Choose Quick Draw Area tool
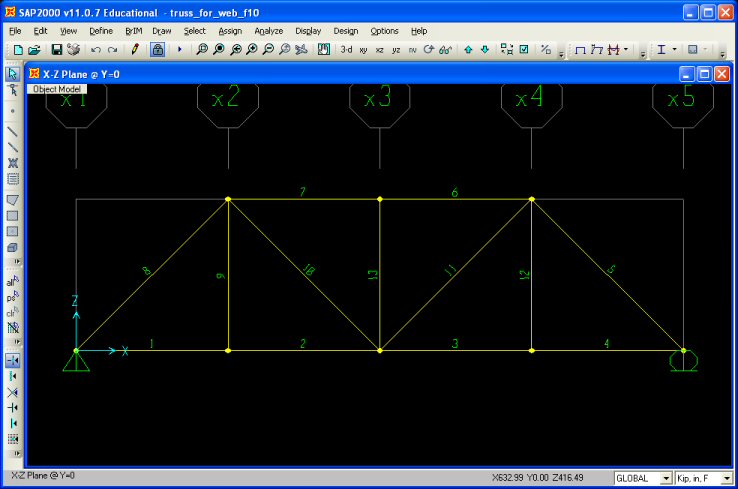Viewport: 738px width, 489px height. pyautogui.click(x=13, y=232)
